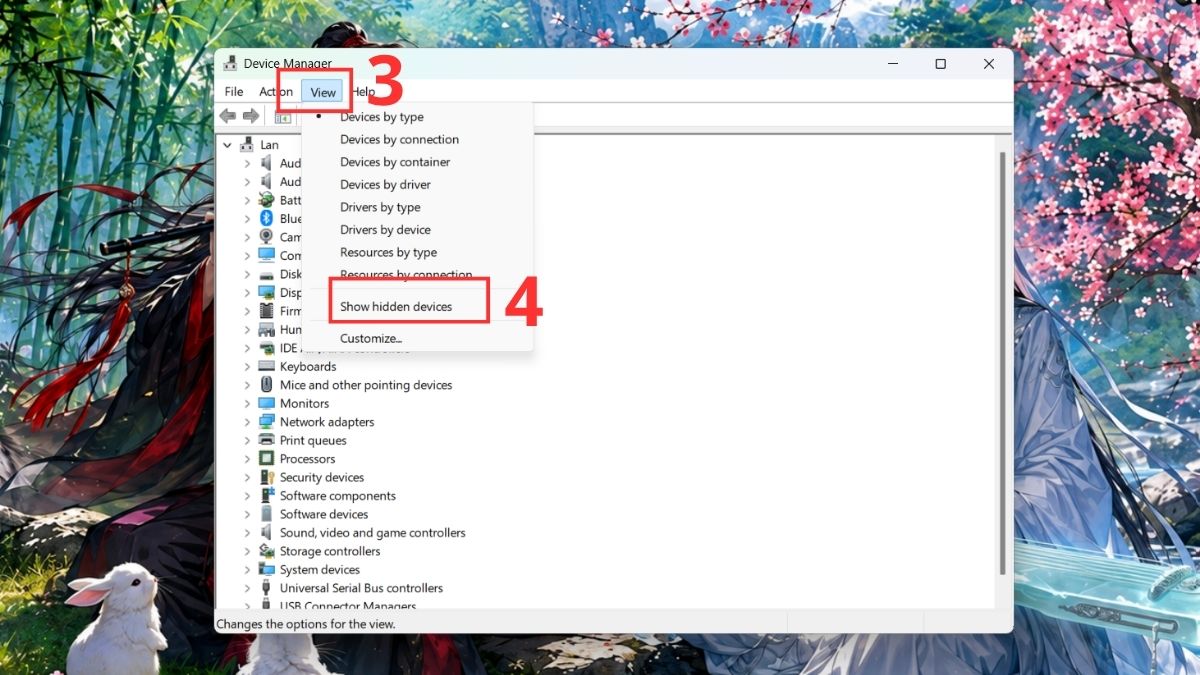Open the Action menu
Image resolution: width=1200 pixels, height=675 pixels.
pyautogui.click(x=276, y=92)
